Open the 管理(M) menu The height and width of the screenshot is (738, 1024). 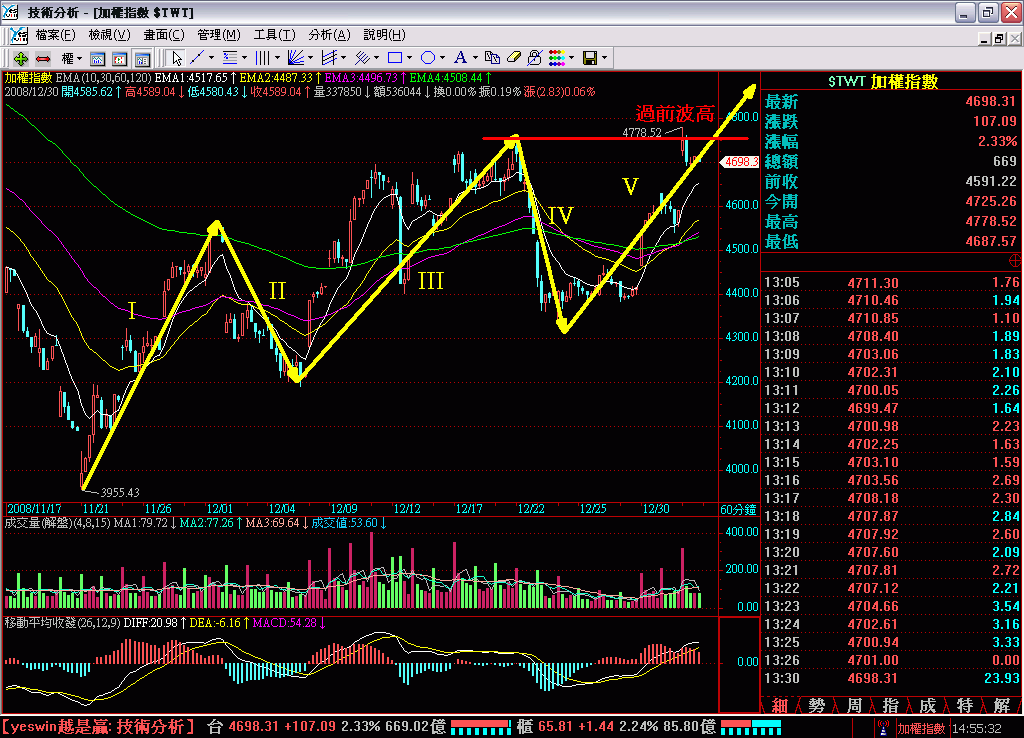coord(219,35)
